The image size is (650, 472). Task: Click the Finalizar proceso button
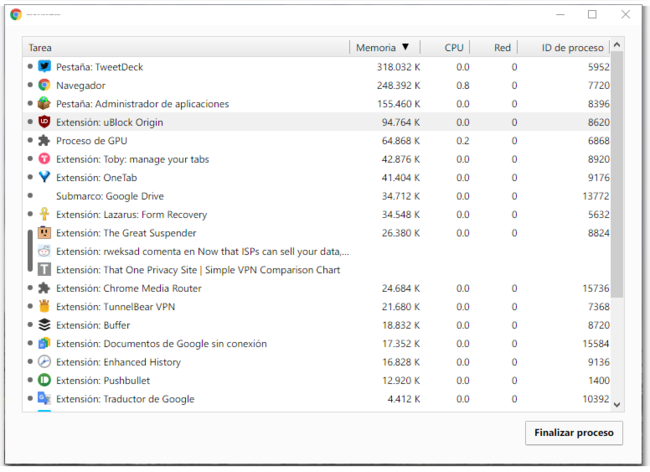coord(574,433)
